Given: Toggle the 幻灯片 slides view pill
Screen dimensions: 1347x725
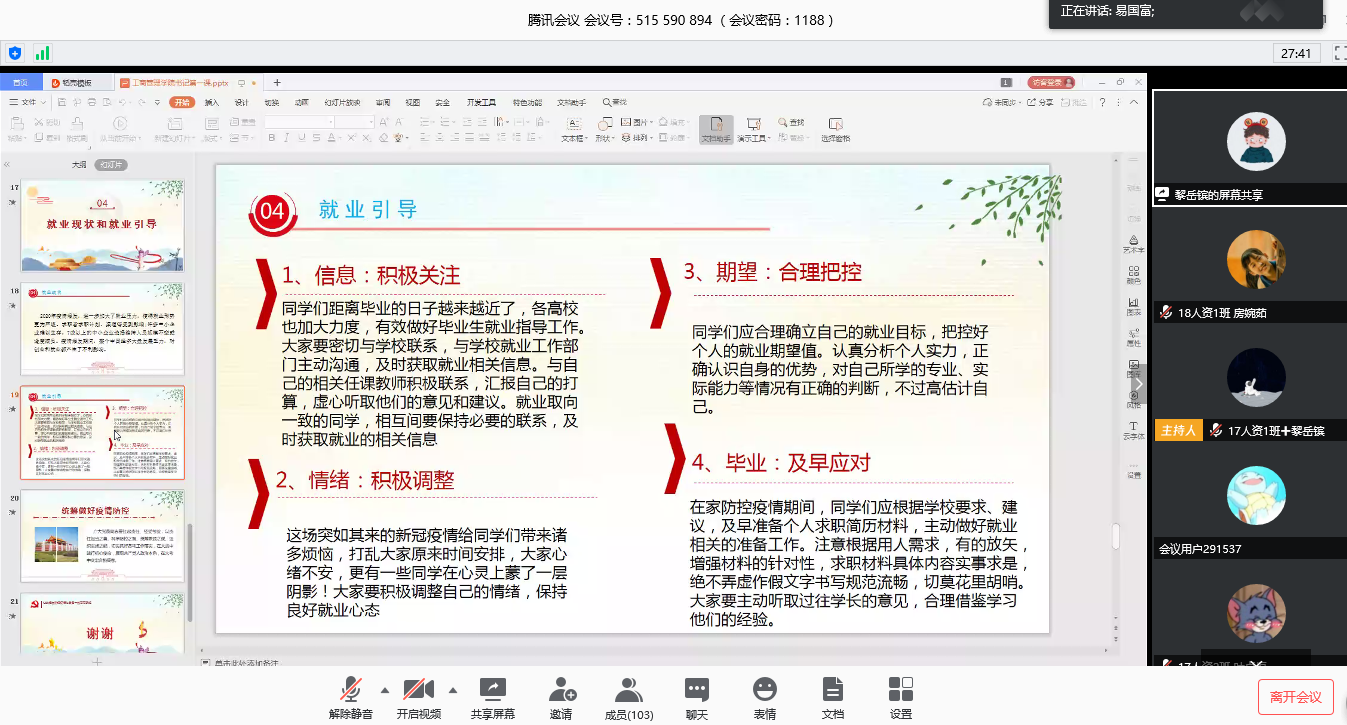Looking at the screenshot, I should [x=112, y=164].
